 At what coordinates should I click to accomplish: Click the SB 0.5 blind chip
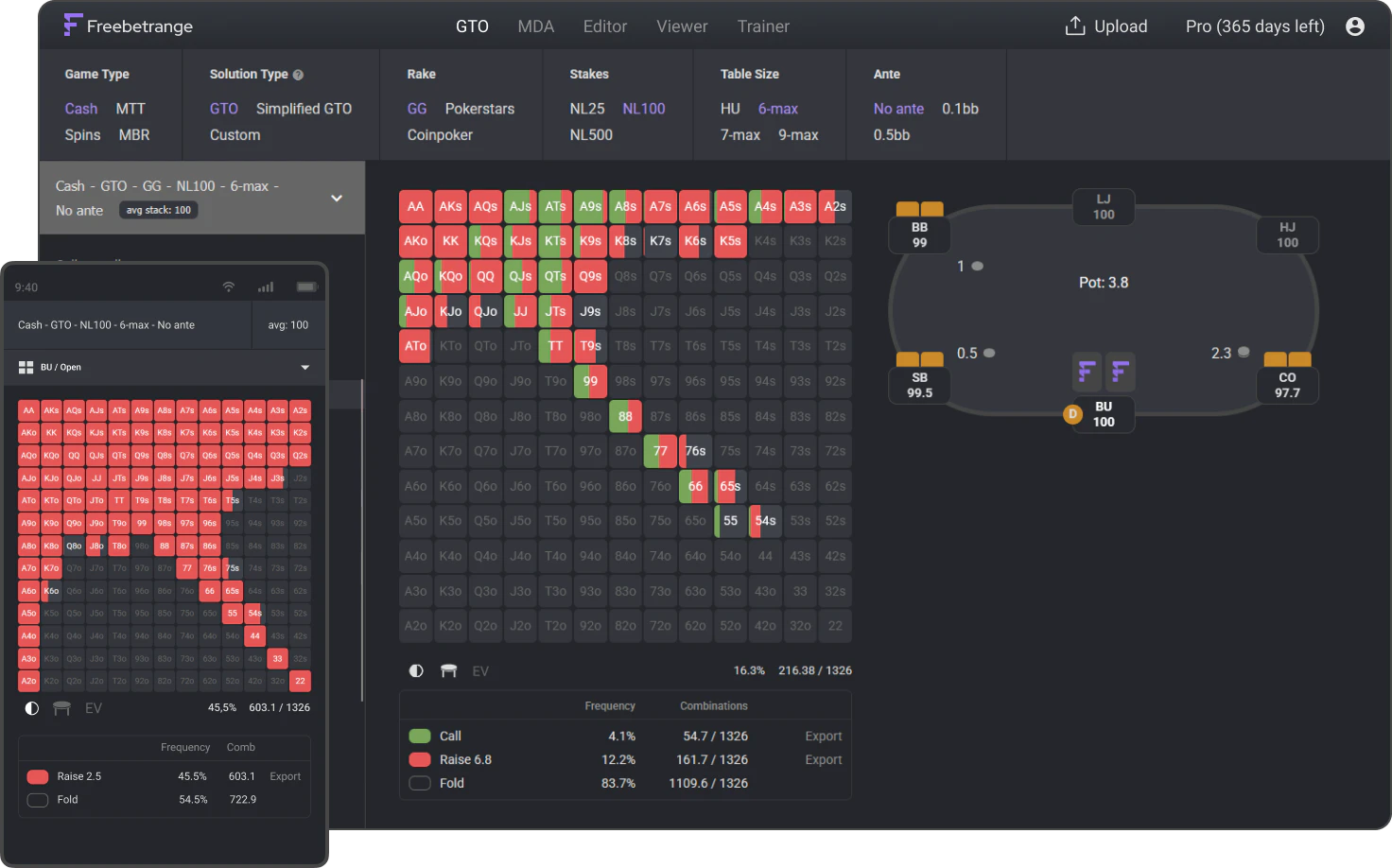[x=989, y=353]
